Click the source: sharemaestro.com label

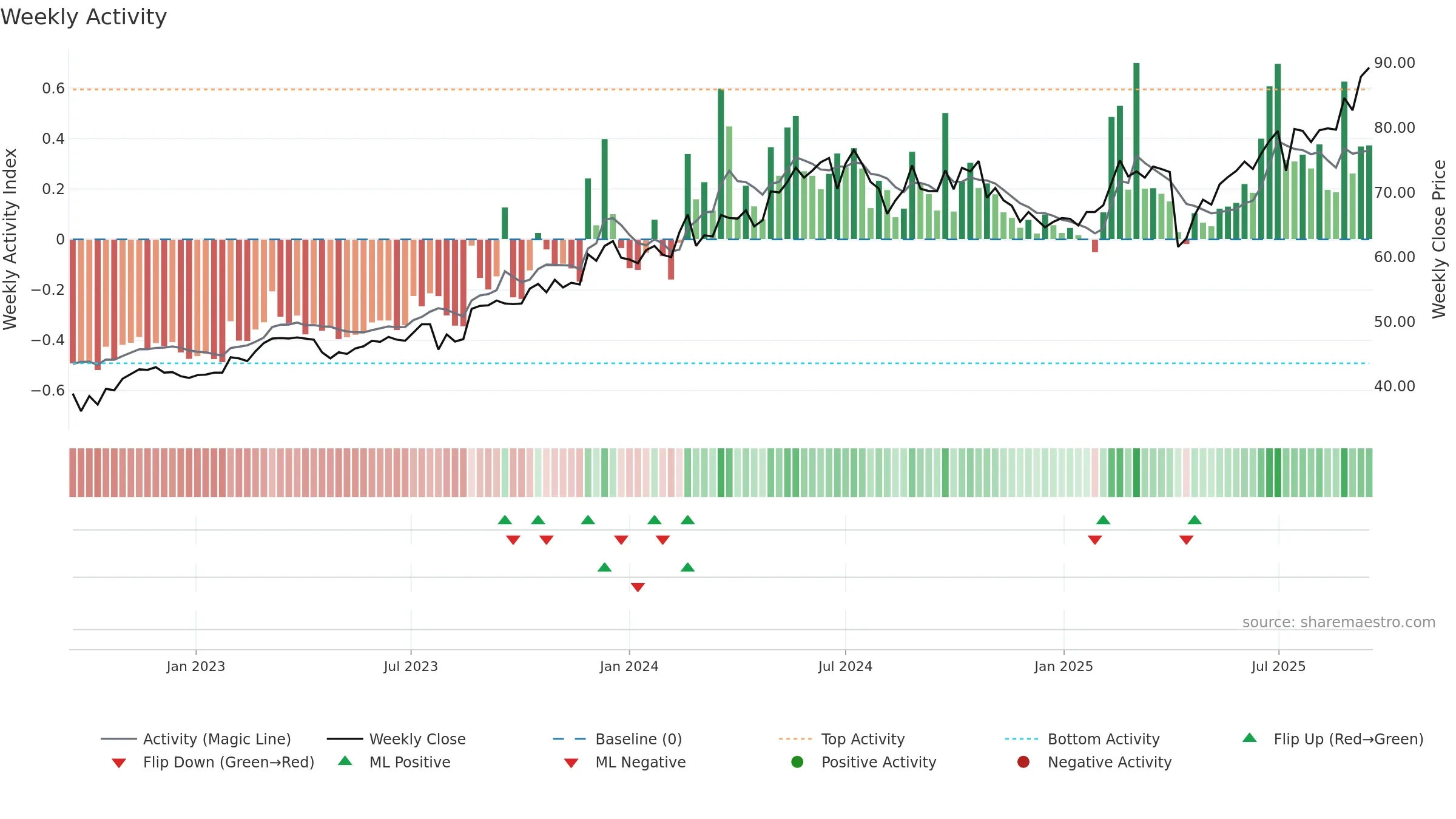coord(1339,622)
